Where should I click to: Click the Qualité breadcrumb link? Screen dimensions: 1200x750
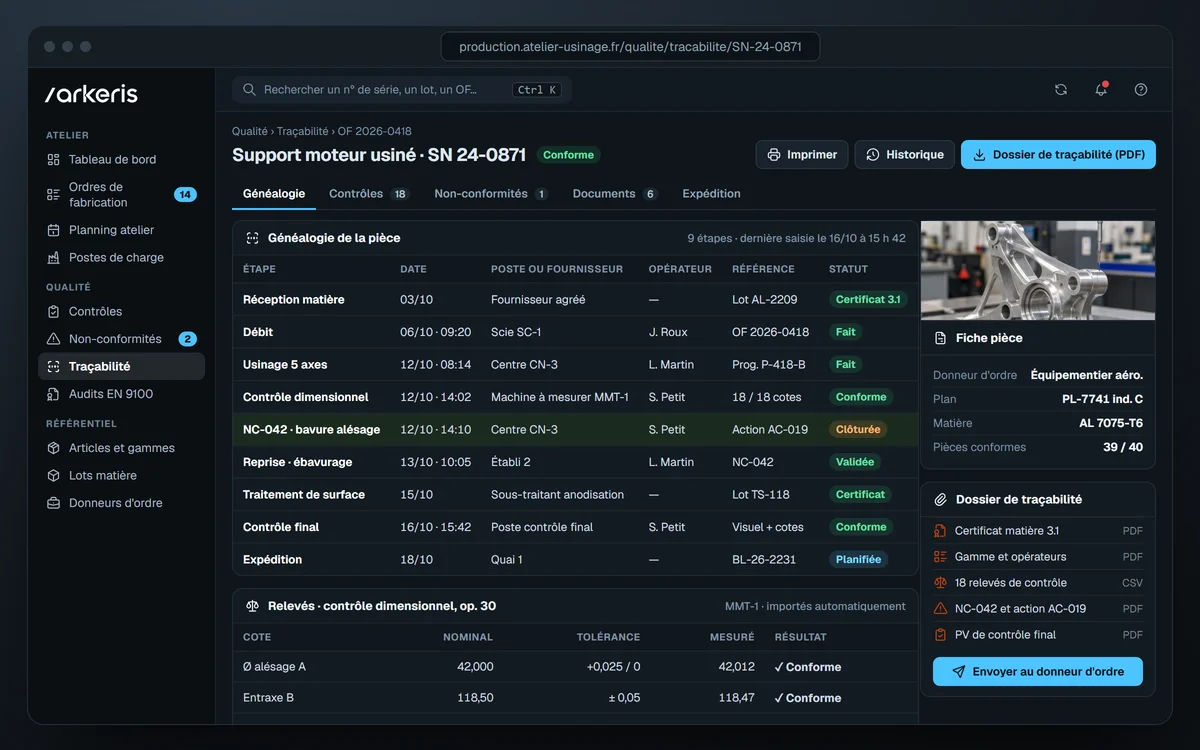pos(250,131)
